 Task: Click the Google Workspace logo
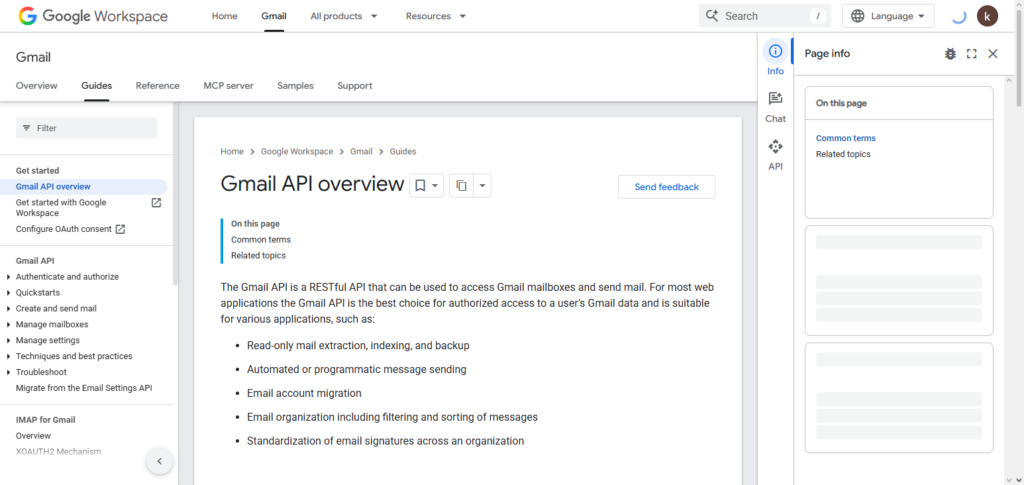pos(93,16)
